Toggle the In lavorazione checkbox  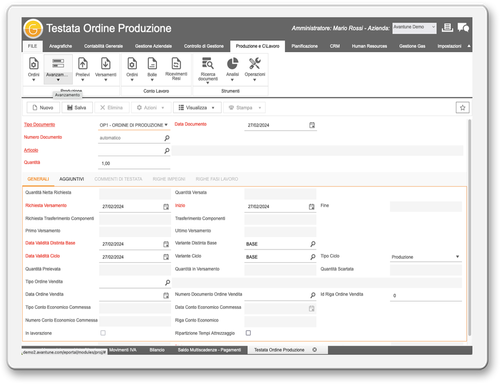click(x=103, y=333)
